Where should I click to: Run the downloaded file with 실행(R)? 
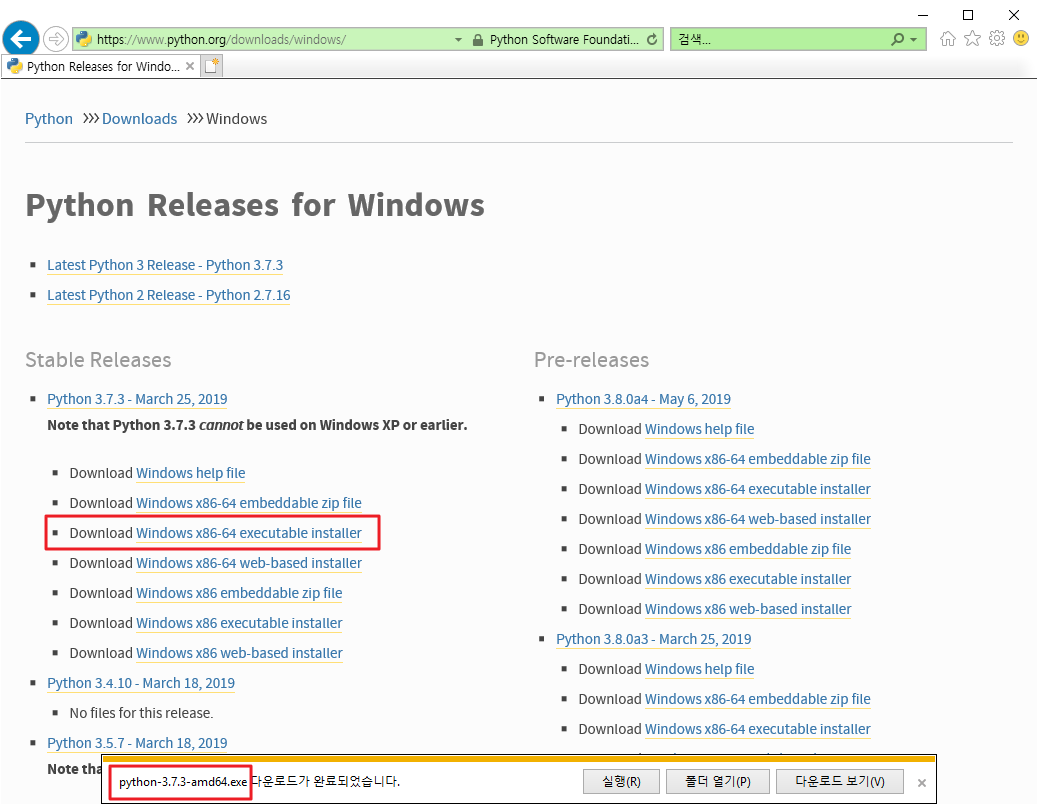621,782
